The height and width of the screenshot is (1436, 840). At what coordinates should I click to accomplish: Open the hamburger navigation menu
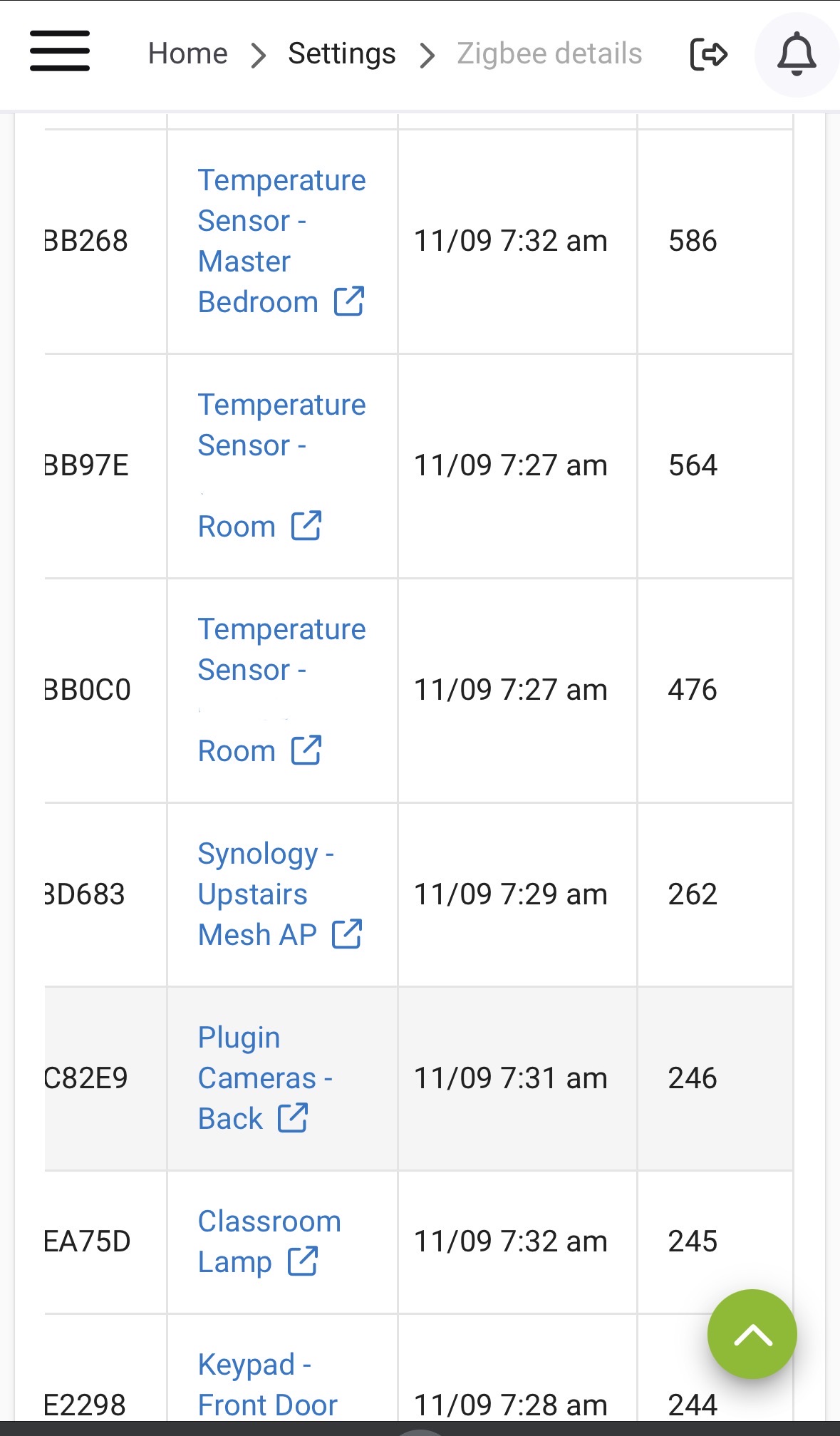point(60,51)
